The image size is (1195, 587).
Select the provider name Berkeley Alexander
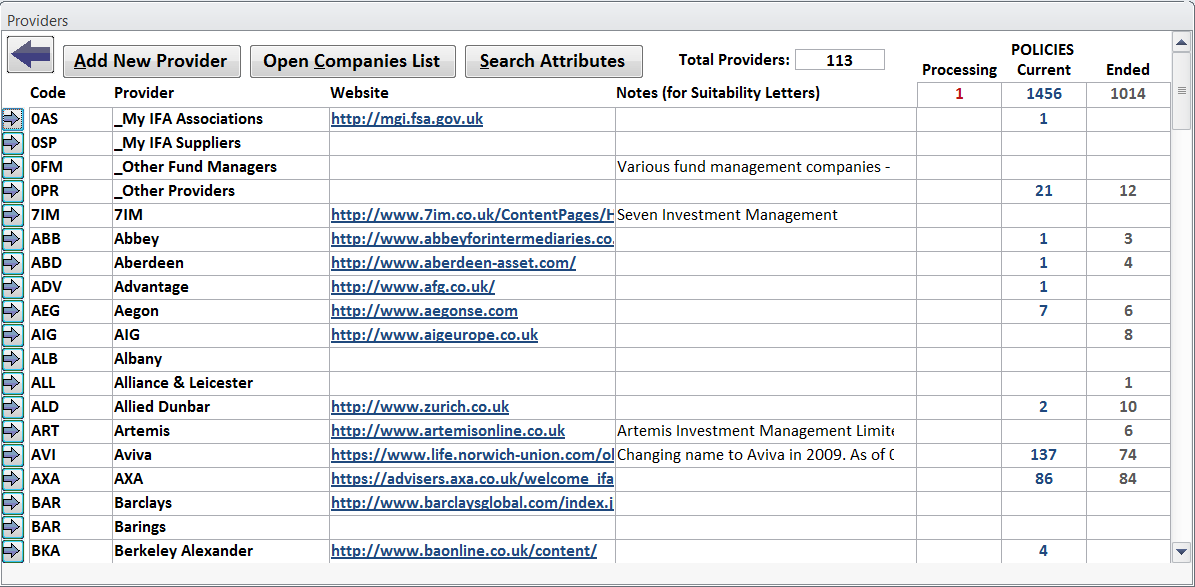pyautogui.click(x=184, y=551)
